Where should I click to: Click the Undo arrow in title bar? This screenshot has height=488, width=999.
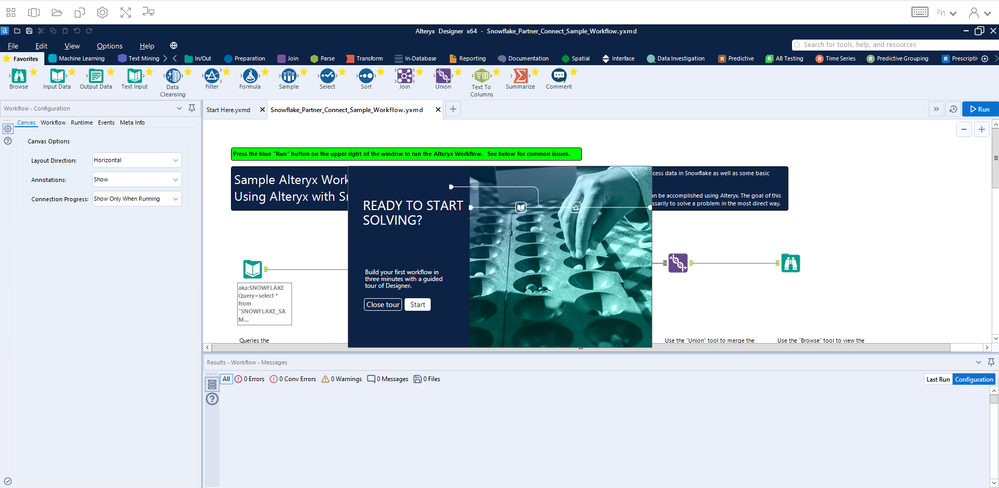[x=77, y=31]
